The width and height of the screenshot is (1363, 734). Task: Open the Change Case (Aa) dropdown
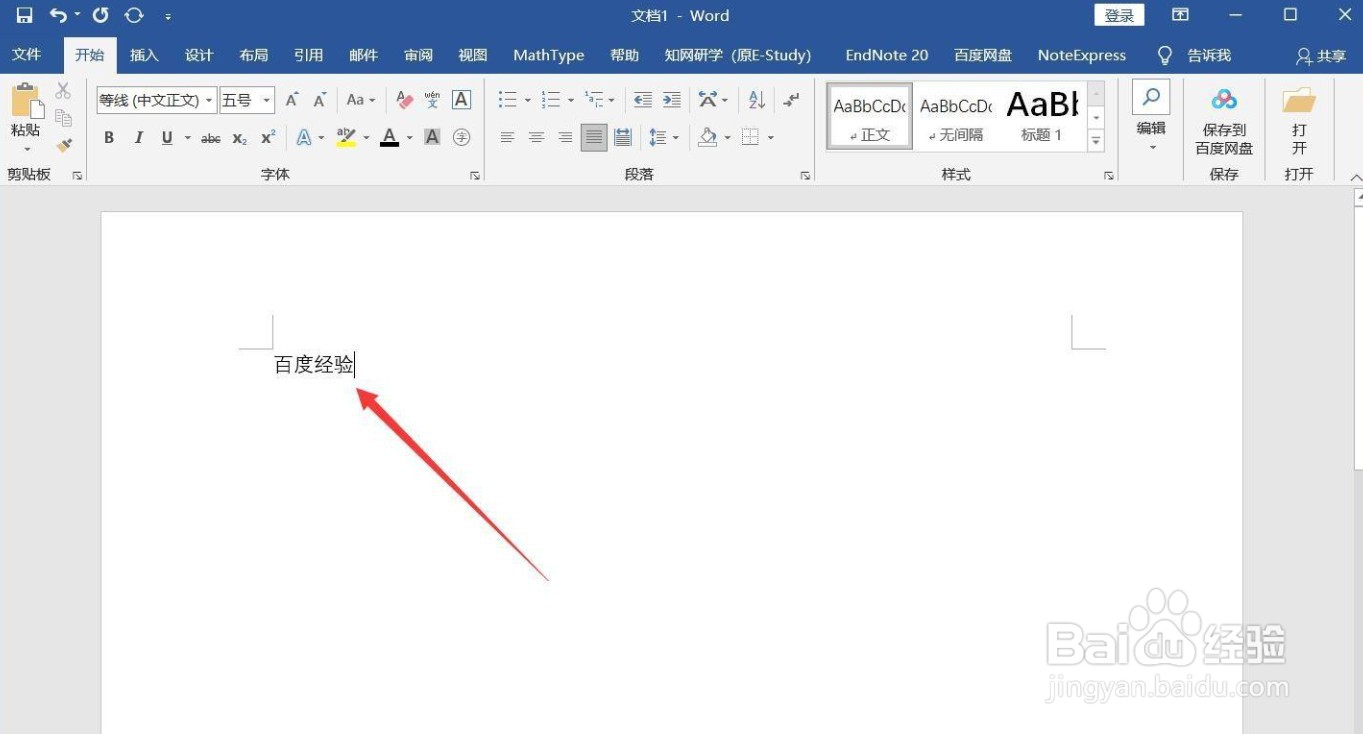click(x=361, y=100)
